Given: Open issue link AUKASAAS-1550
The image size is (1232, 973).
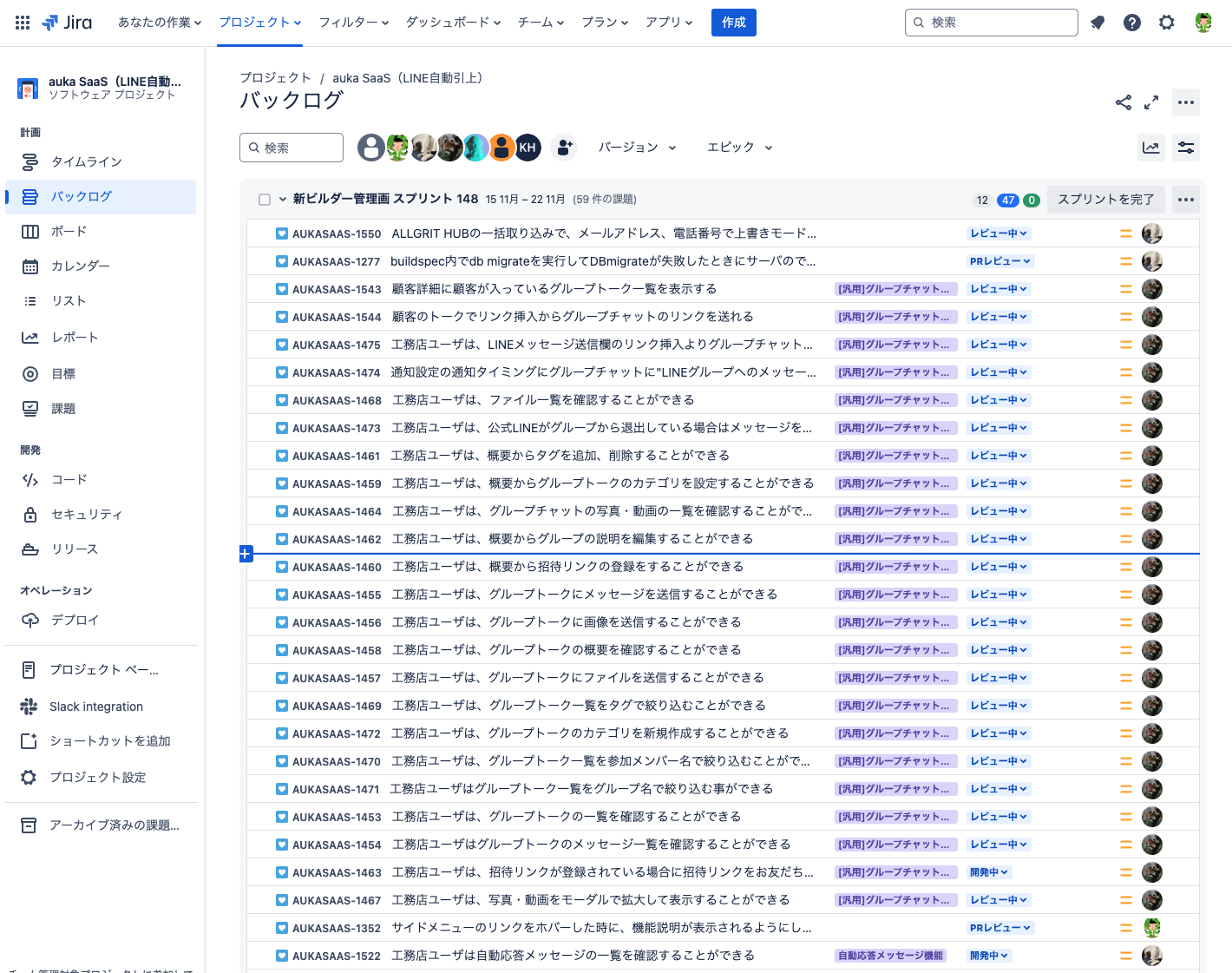Looking at the screenshot, I should pos(337,233).
